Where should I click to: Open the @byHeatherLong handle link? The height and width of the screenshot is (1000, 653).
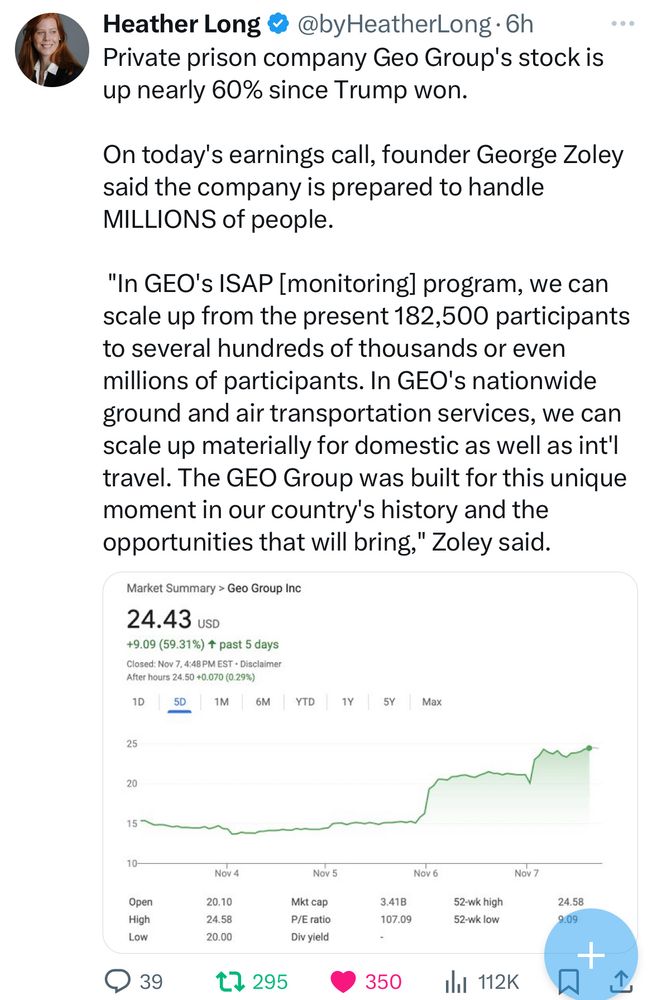click(391, 24)
